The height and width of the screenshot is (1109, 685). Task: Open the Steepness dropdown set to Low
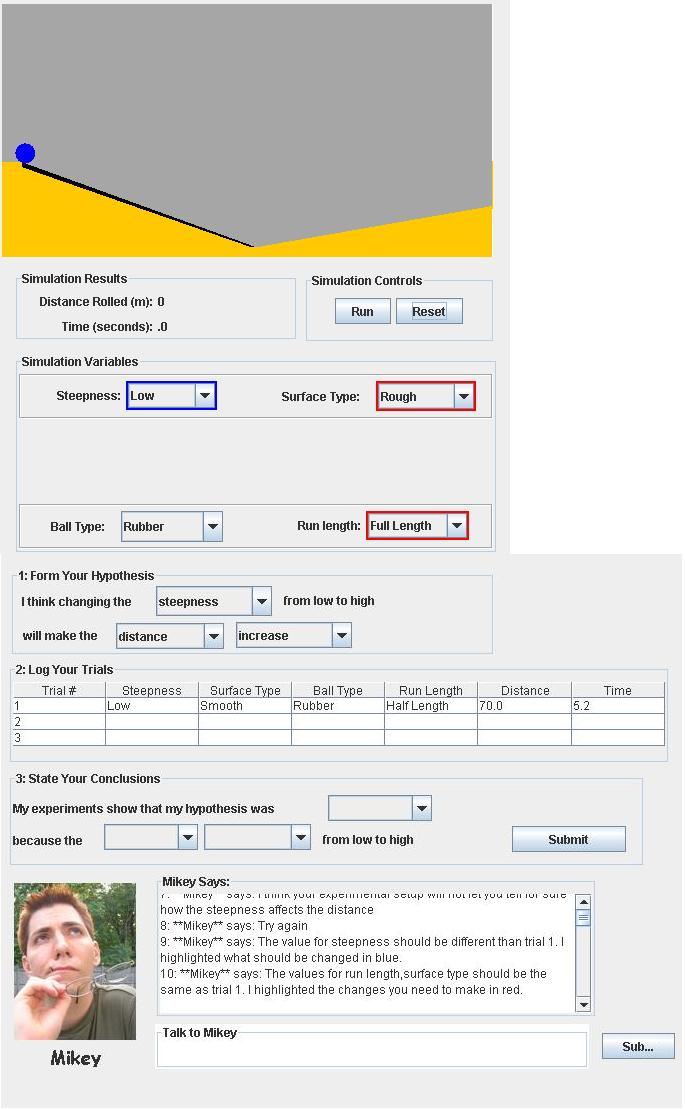[x=171, y=396]
